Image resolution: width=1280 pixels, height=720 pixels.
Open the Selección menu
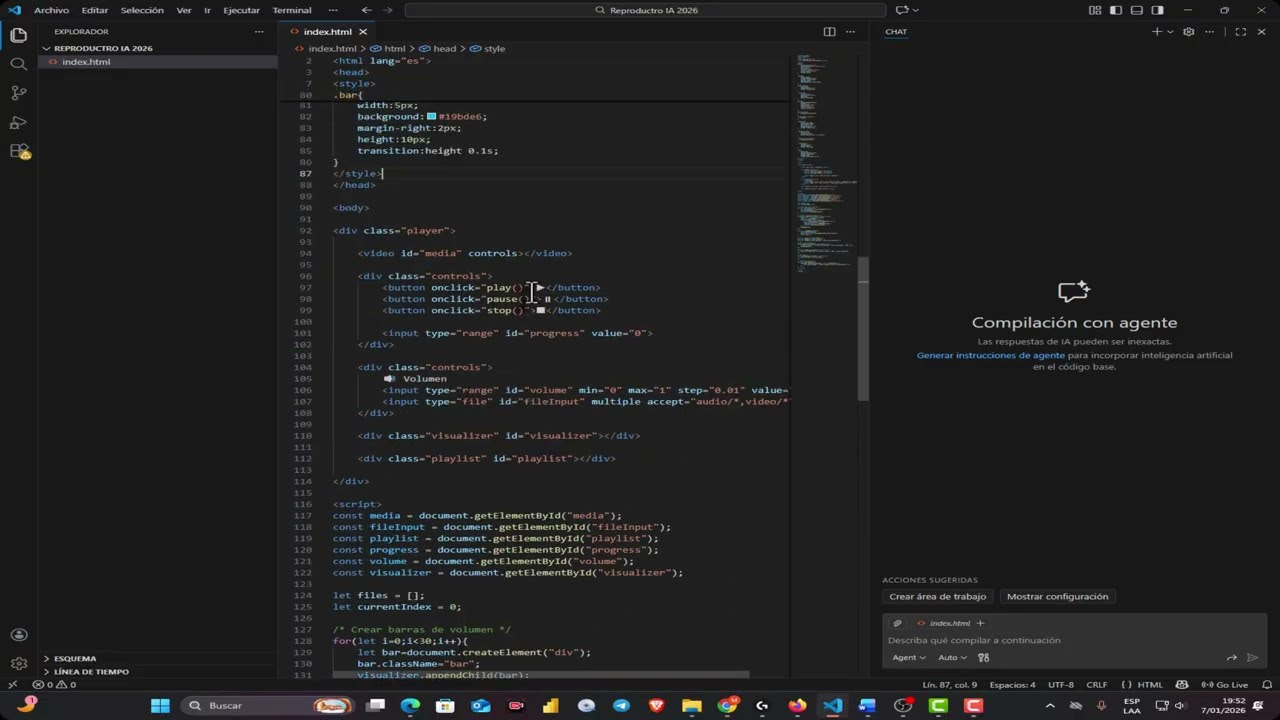pos(142,10)
